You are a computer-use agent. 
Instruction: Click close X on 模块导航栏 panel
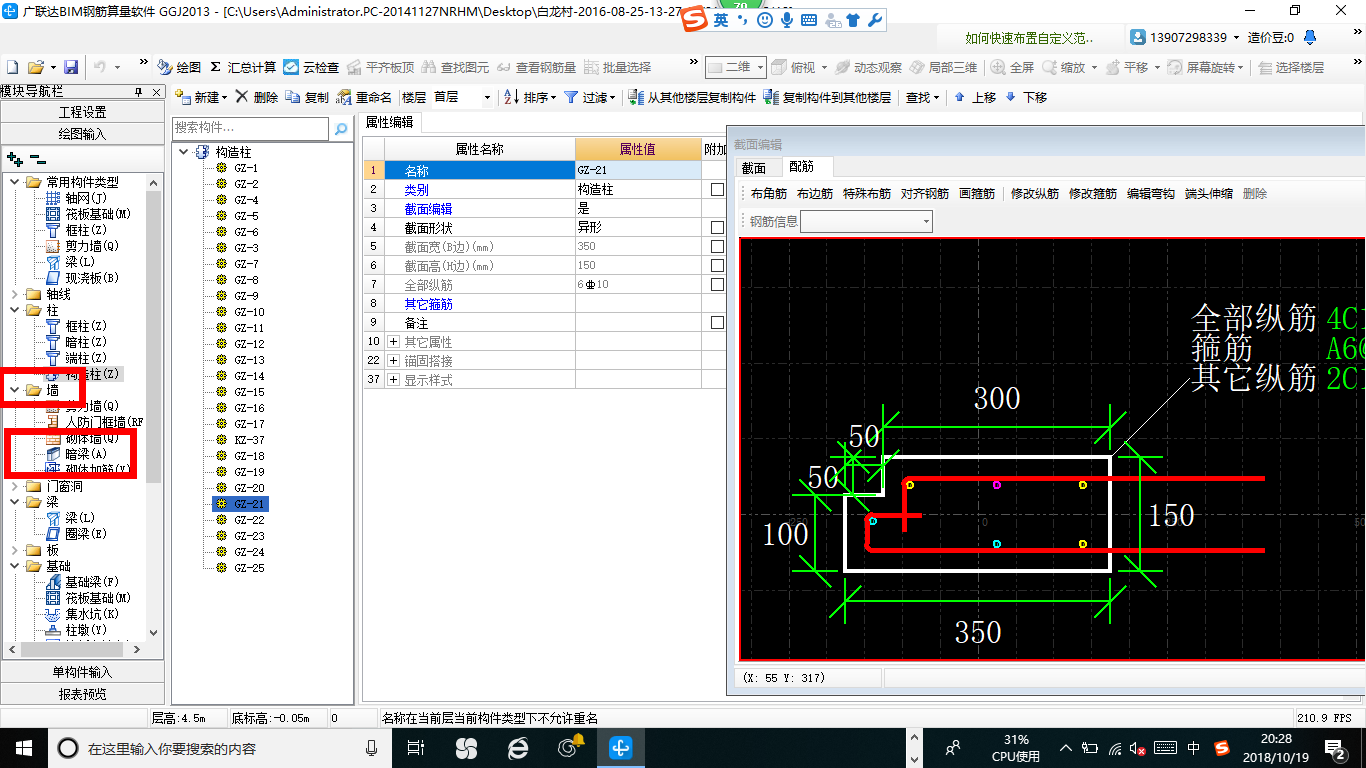coord(156,92)
